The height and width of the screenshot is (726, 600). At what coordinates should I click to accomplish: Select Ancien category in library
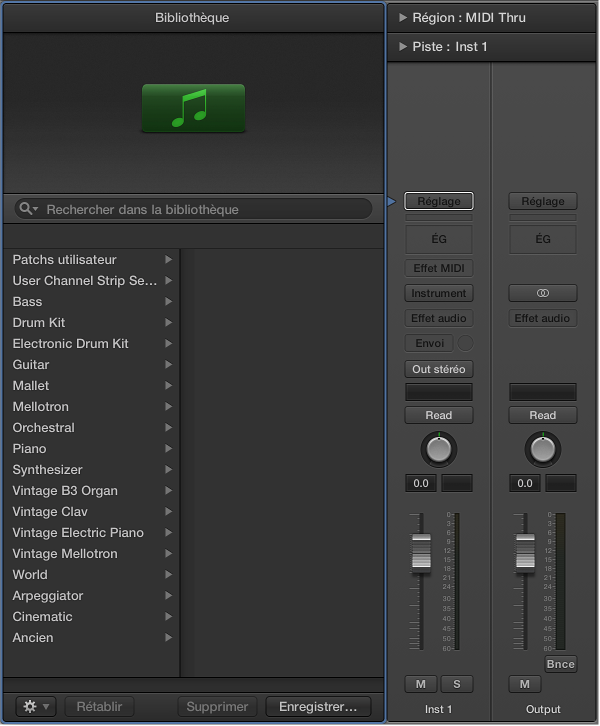click(92, 638)
